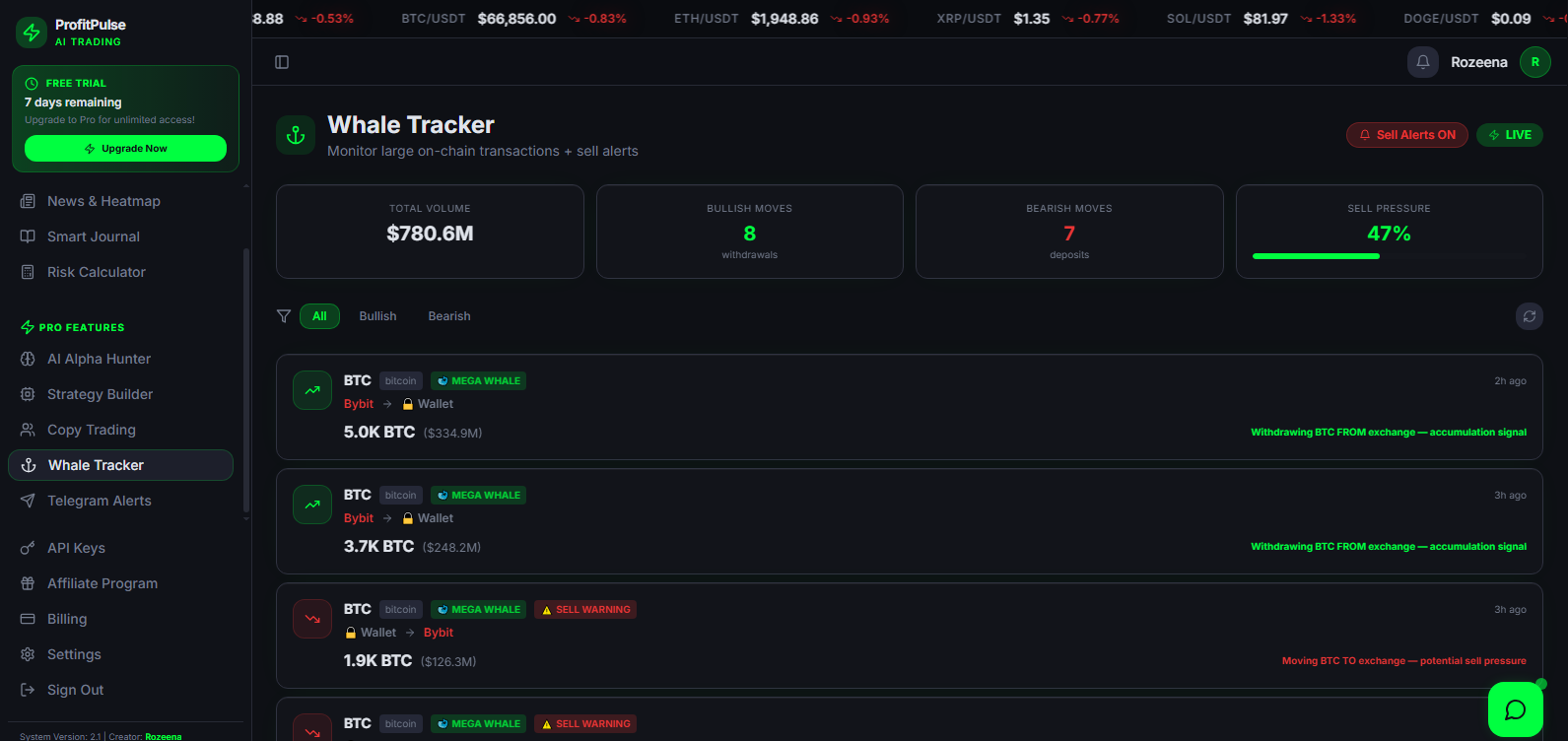Refresh the whale transactions list
Image resolution: width=1568 pixels, height=741 pixels.
(x=1530, y=316)
